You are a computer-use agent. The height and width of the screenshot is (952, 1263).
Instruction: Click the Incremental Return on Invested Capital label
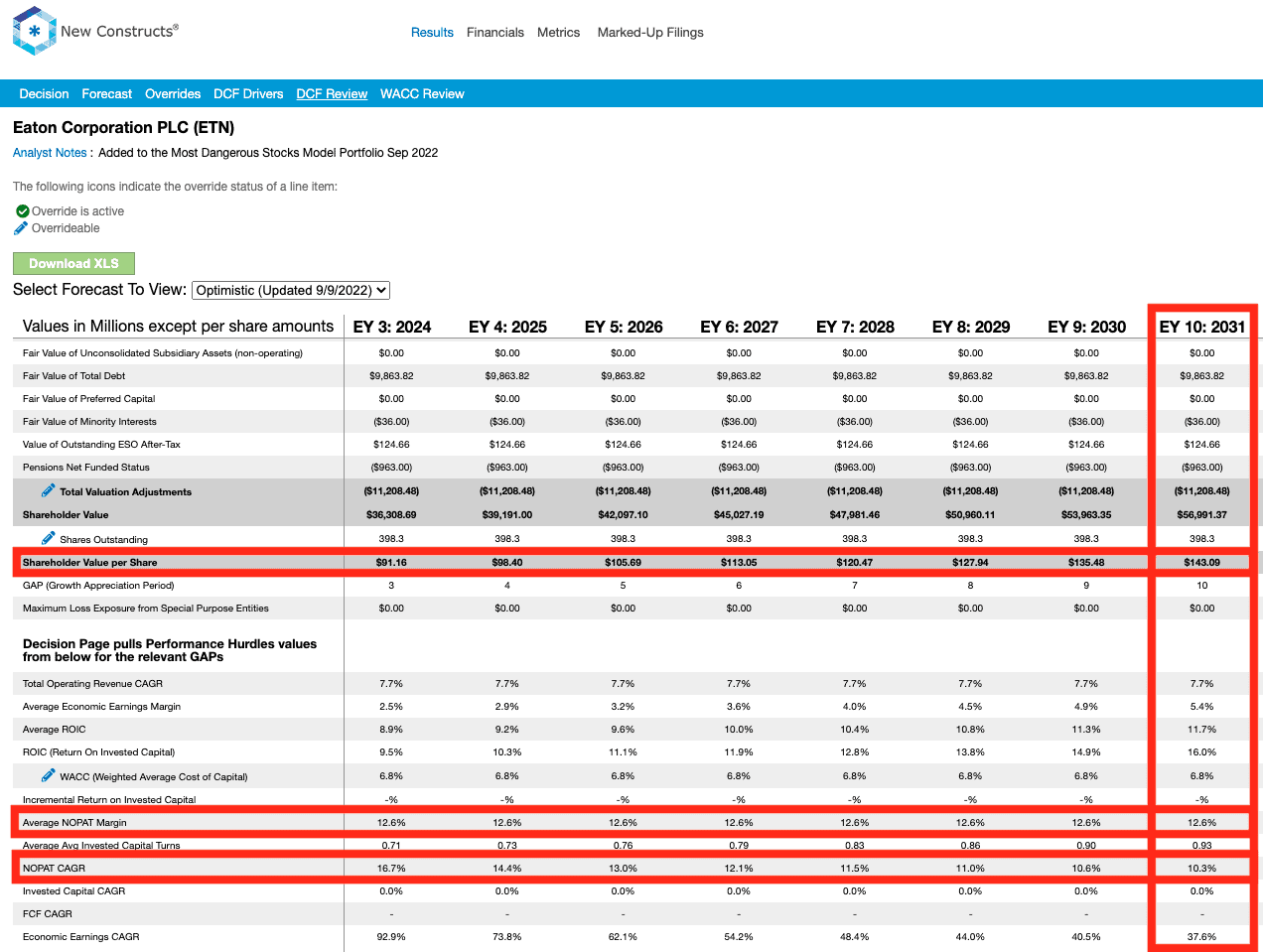tap(109, 800)
